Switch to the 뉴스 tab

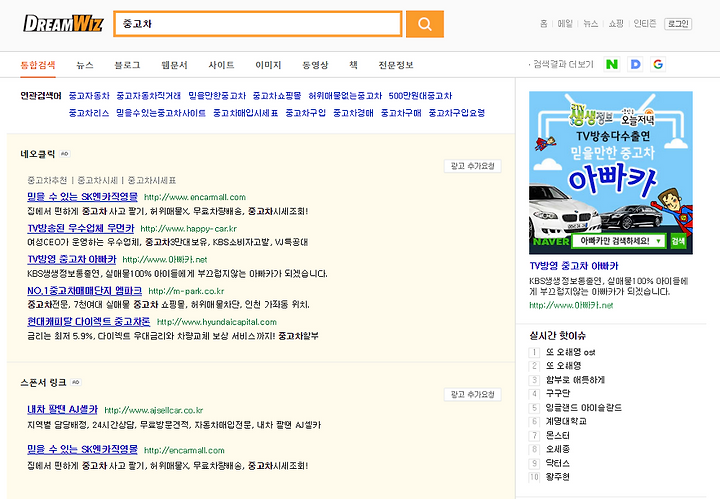coord(85,65)
